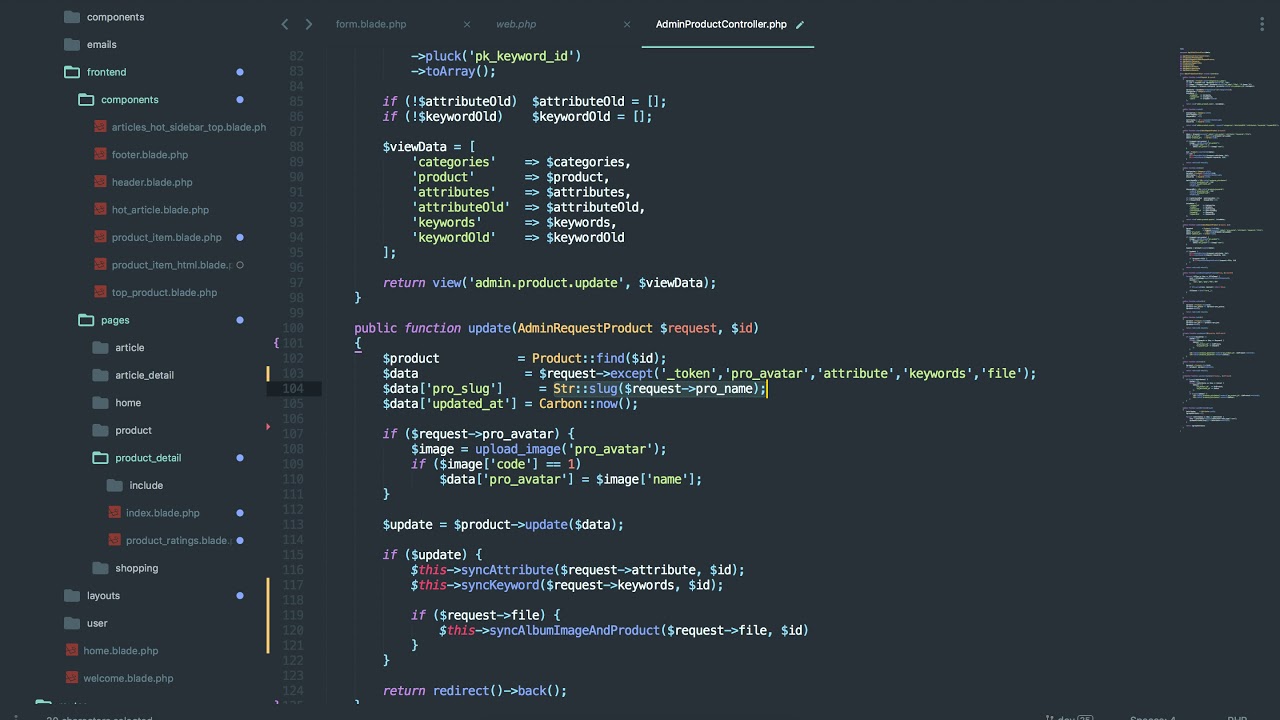Image resolution: width=1280 pixels, height=720 pixels.
Task: Click the syncKeyword method call
Action: click(500, 585)
